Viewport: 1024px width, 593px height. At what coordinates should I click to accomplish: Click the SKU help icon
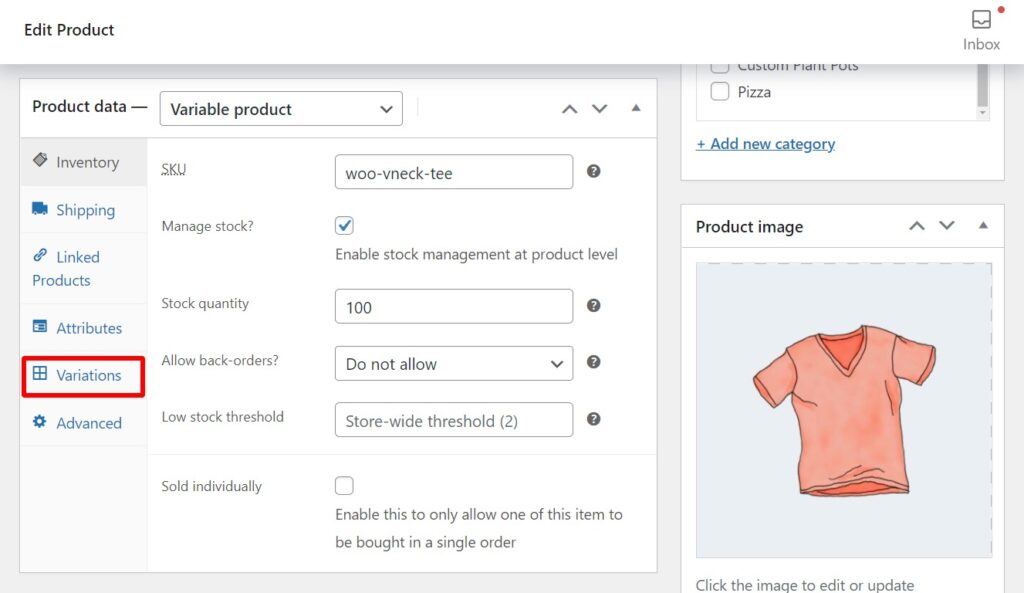(593, 172)
